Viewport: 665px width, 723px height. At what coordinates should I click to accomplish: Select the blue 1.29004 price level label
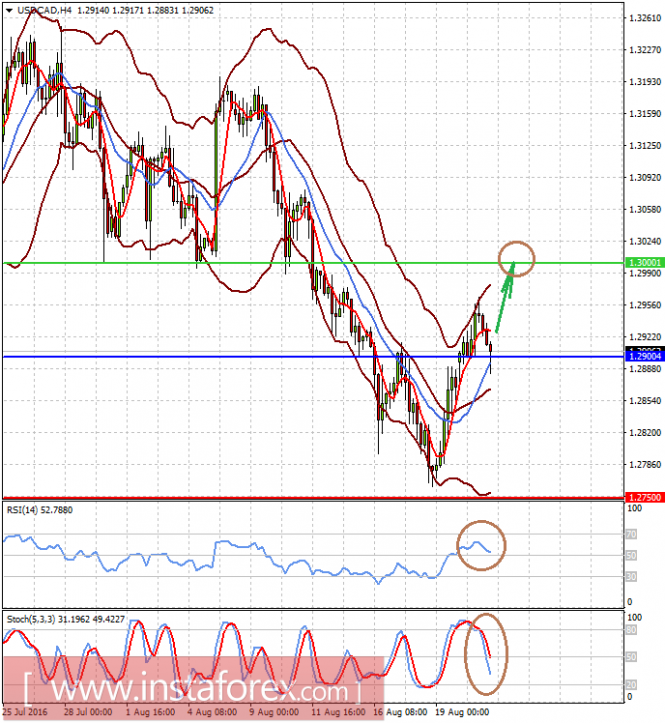645,356
